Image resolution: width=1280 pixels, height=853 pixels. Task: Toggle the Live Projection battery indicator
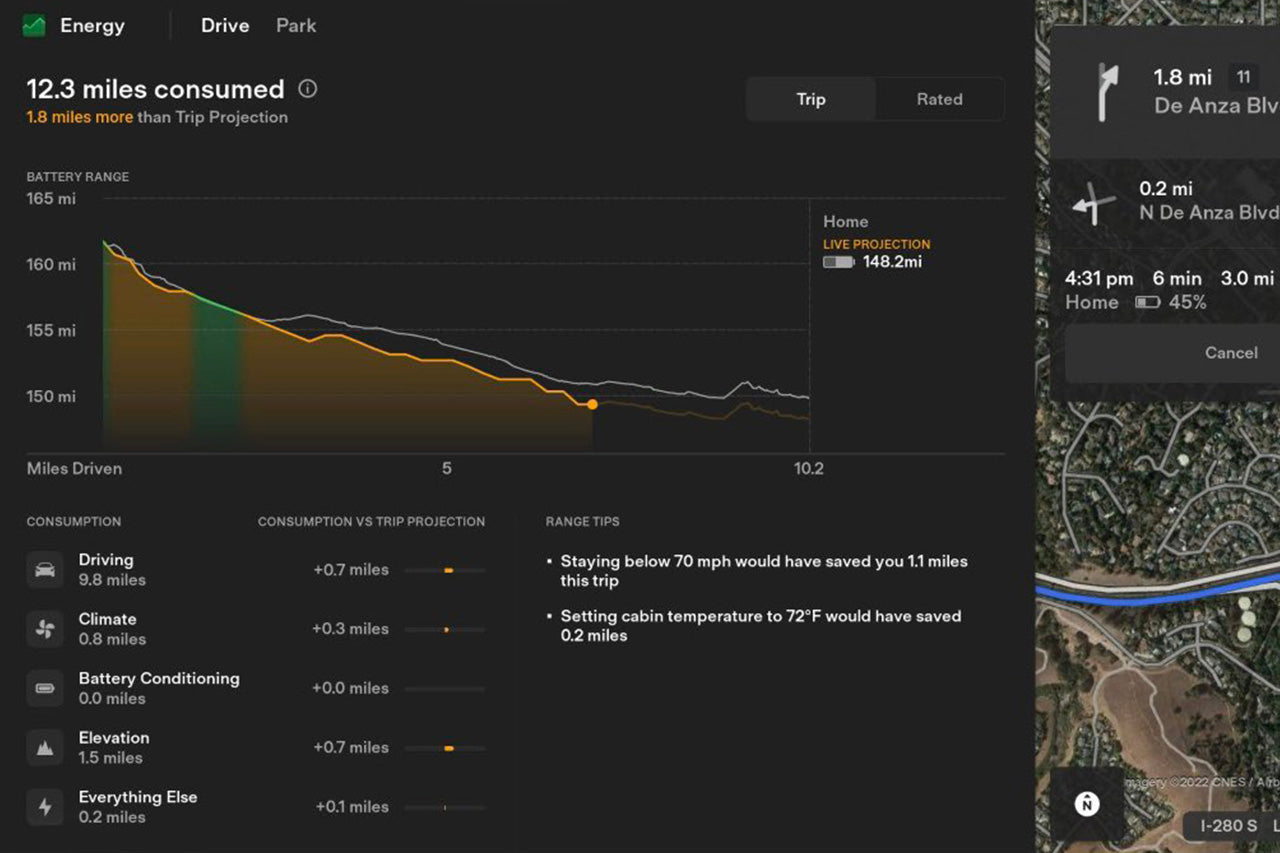coord(838,262)
